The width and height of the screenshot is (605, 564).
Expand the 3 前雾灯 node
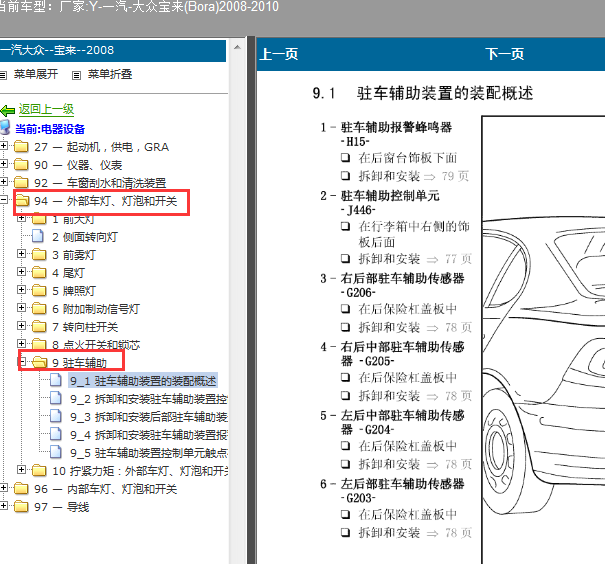tap(22, 254)
